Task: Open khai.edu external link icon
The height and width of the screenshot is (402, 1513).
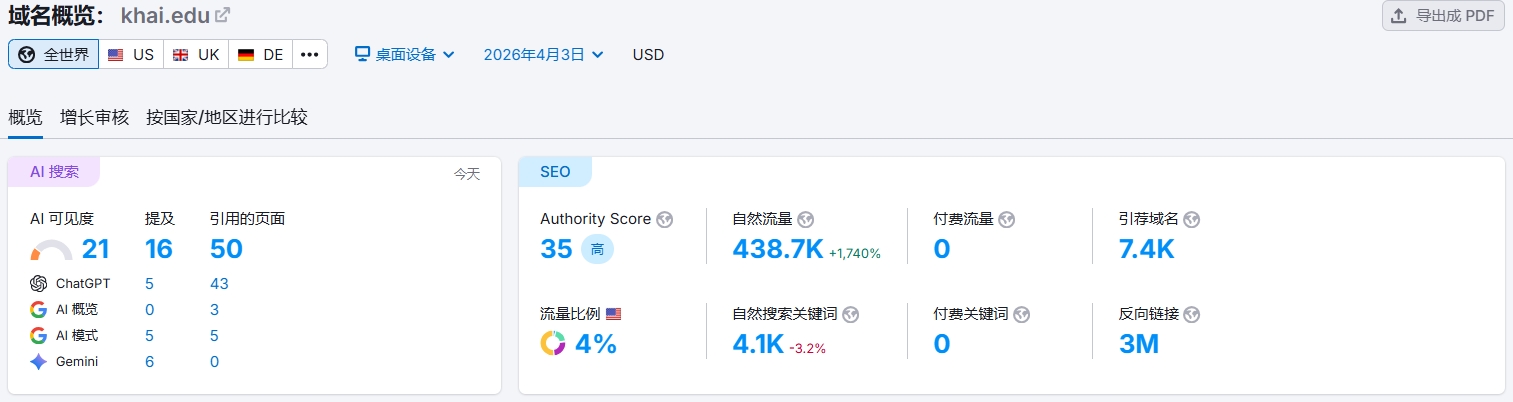Action: point(223,15)
